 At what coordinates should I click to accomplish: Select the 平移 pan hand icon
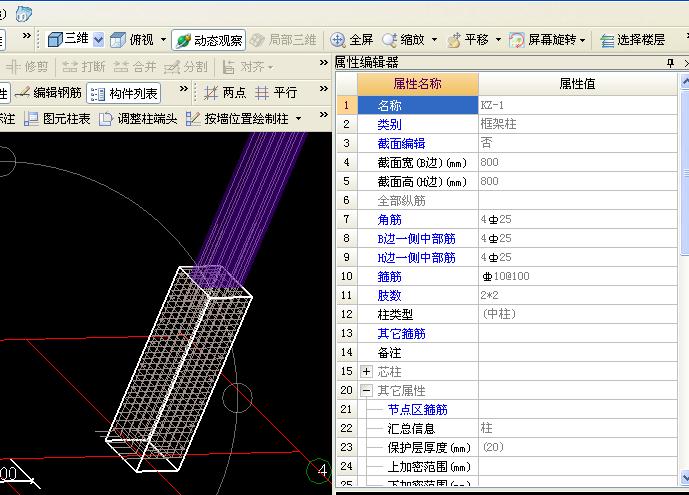point(454,40)
